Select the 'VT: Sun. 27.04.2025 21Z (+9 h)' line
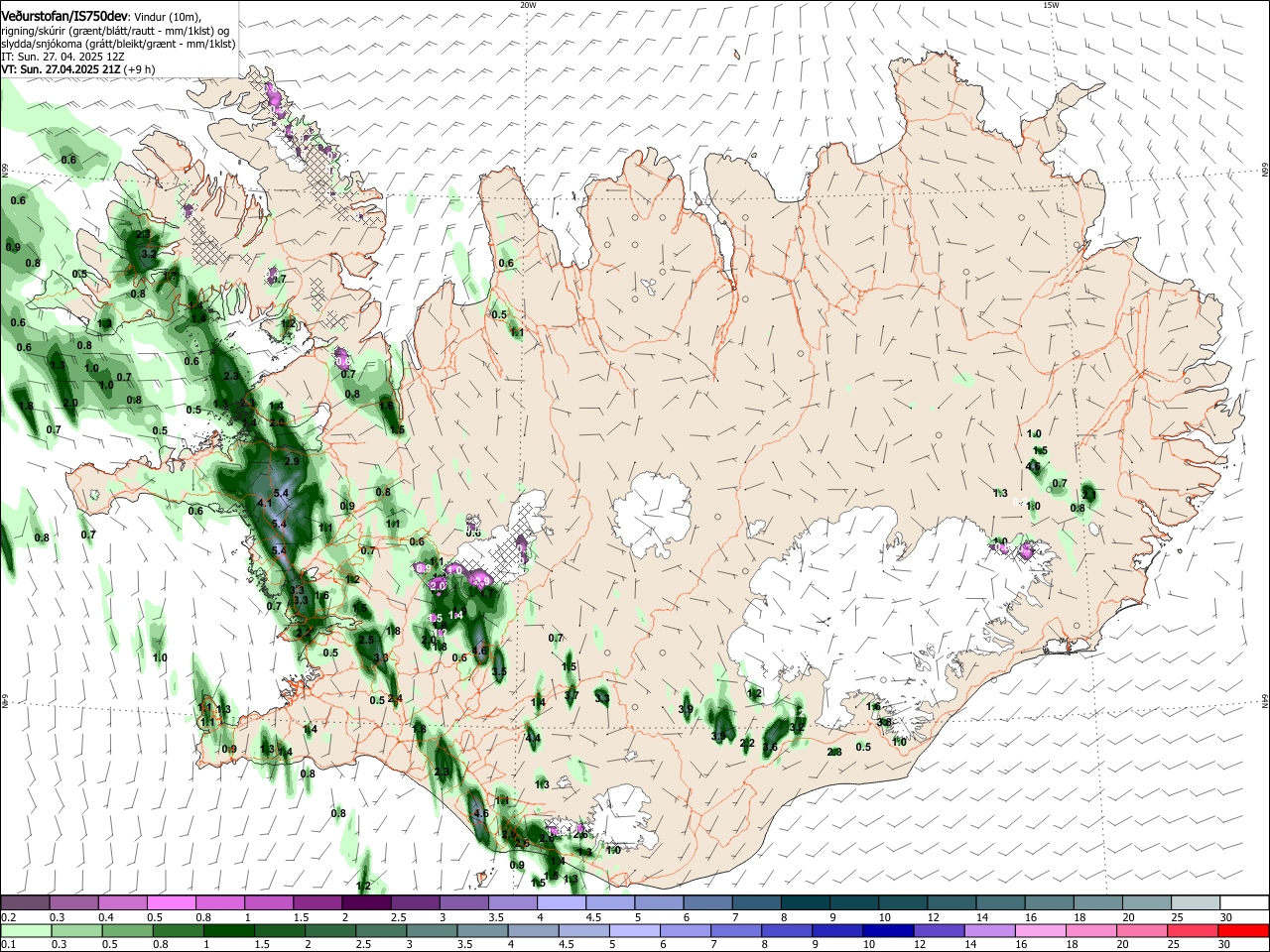Viewport: 1270px width, 952px height. click(77, 69)
